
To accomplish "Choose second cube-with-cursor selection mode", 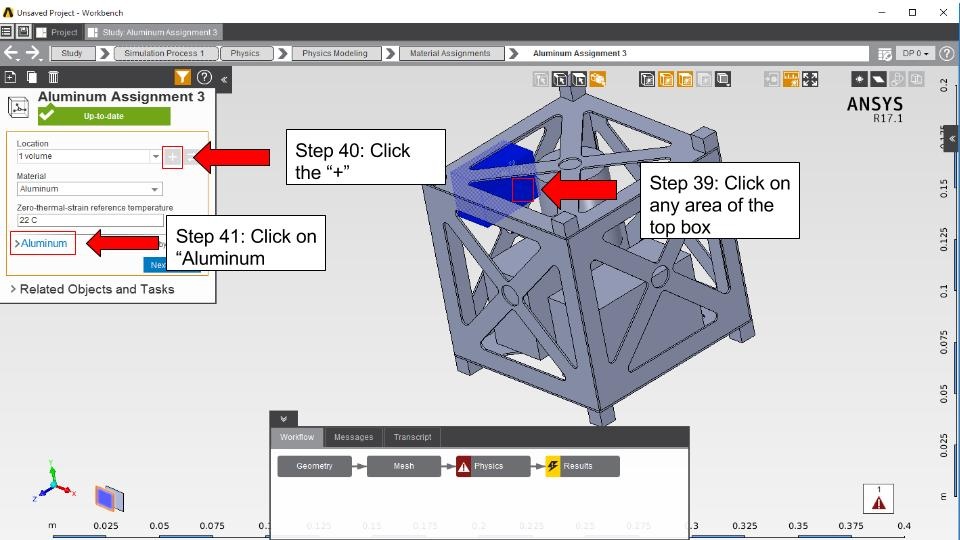I will point(560,79).
